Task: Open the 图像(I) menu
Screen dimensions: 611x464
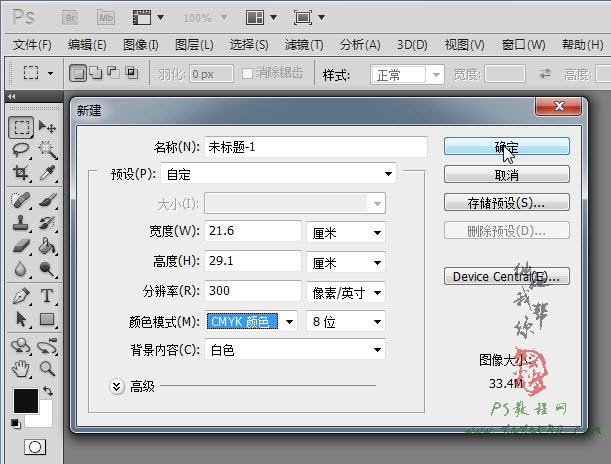Action: [141, 45]
